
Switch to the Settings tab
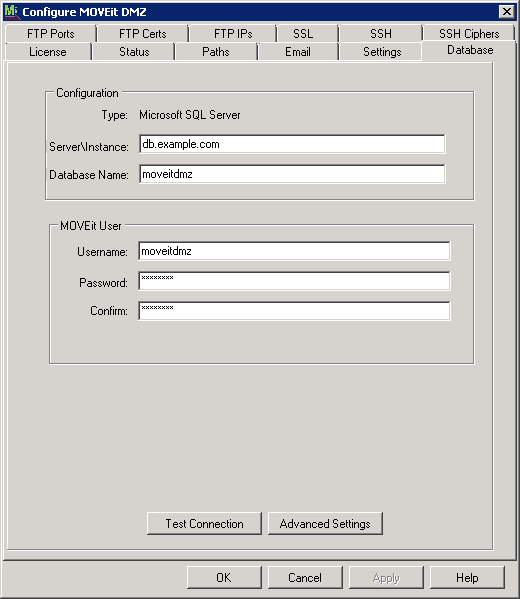click(382, 52)
